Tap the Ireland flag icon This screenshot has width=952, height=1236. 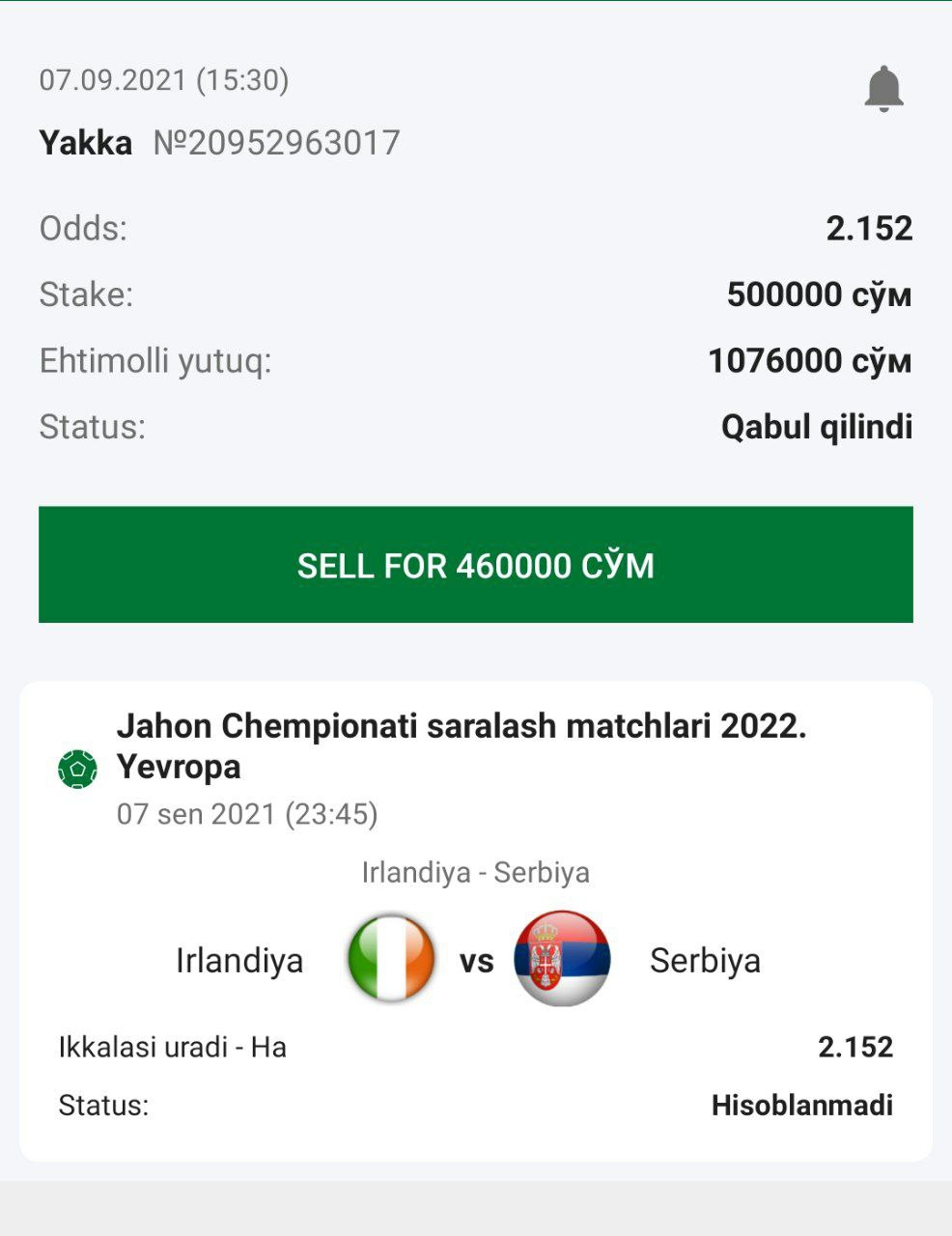[x=391, y=958]
